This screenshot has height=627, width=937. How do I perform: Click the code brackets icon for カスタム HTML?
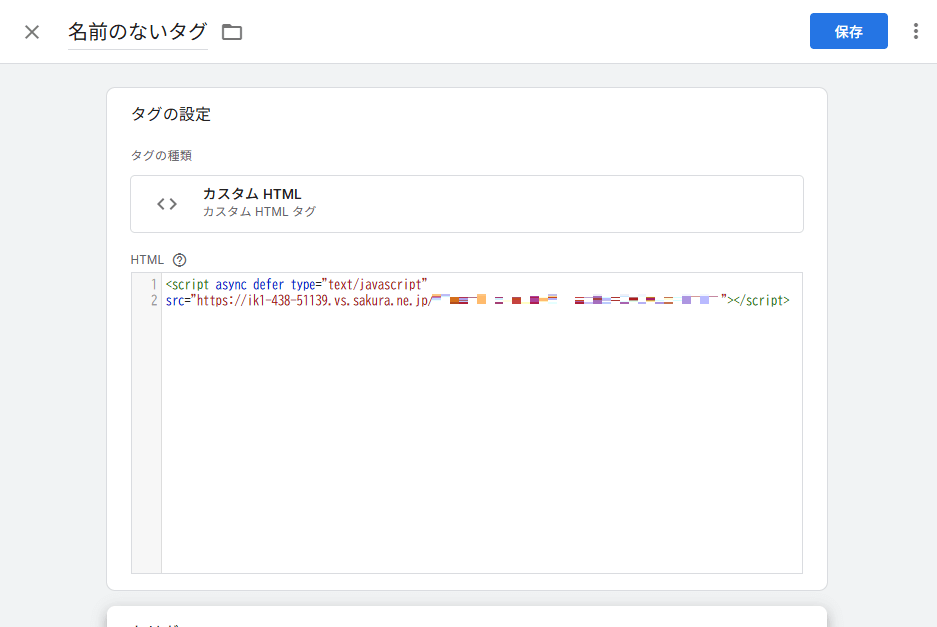click(167, 204)
